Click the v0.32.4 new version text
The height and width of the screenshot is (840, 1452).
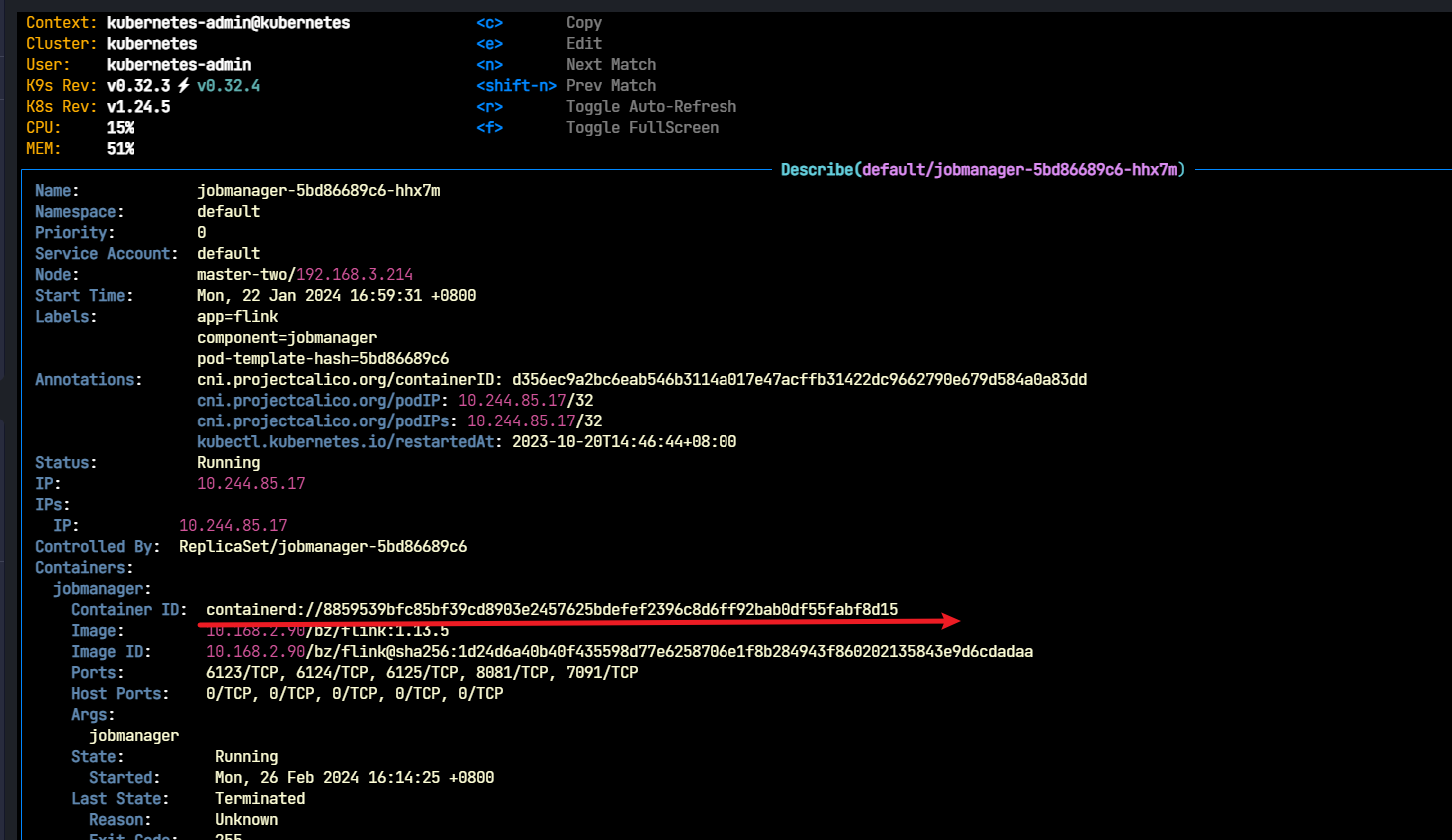pos(228,85)
